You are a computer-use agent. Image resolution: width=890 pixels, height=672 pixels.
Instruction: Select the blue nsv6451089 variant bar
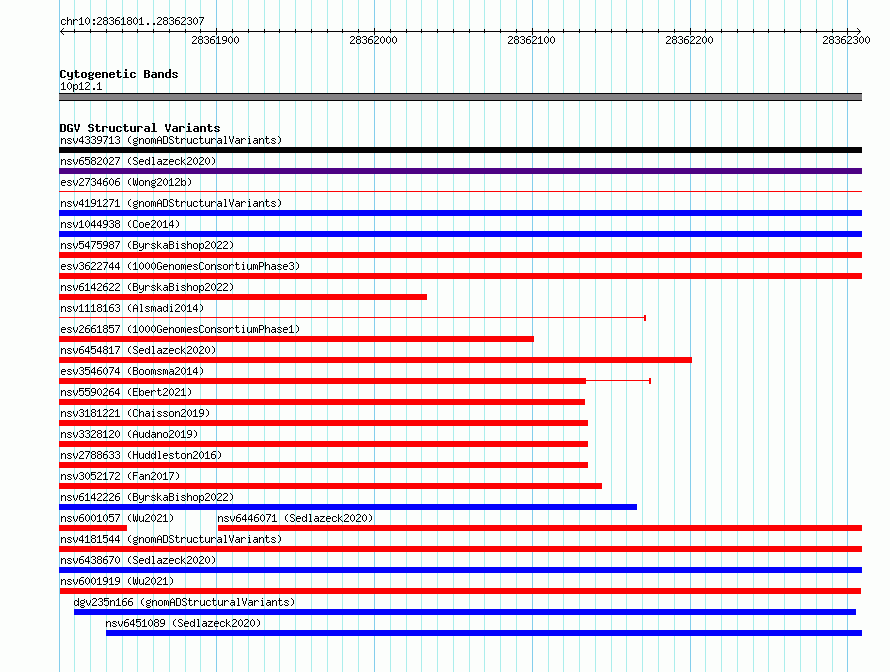(484, 633)
